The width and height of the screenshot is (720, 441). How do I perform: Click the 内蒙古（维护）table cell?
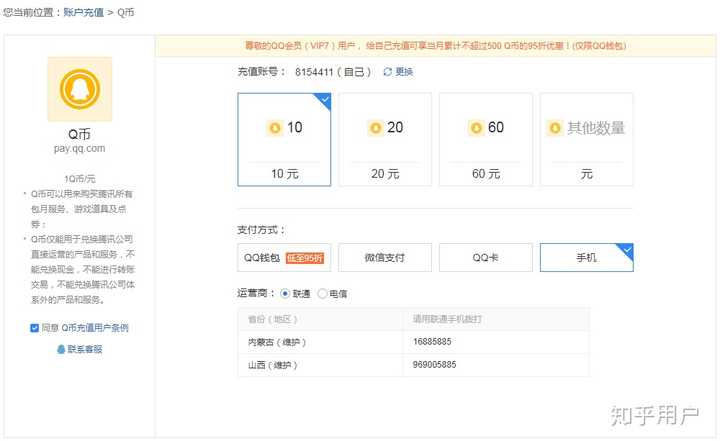pyautogui.click(x=320, y=342)
